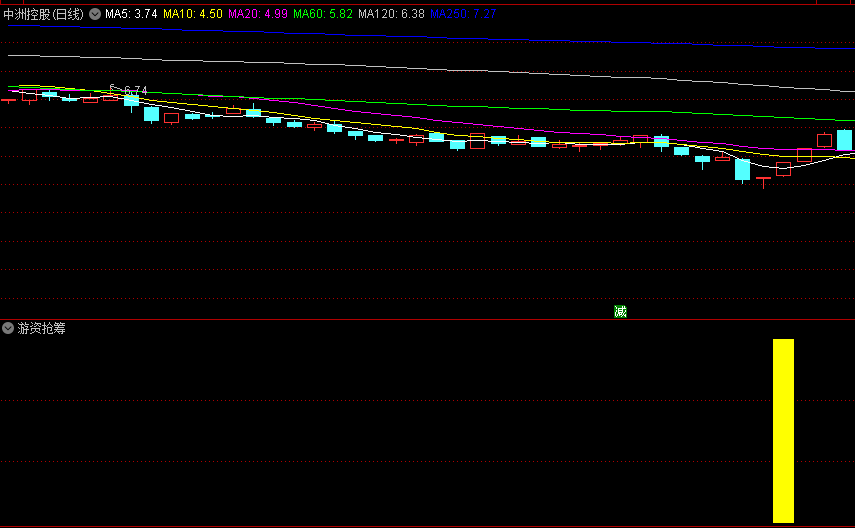Select the magenta MA20: 4.99 label
Viewport: 855px width, 528px height.
[258, 14]
